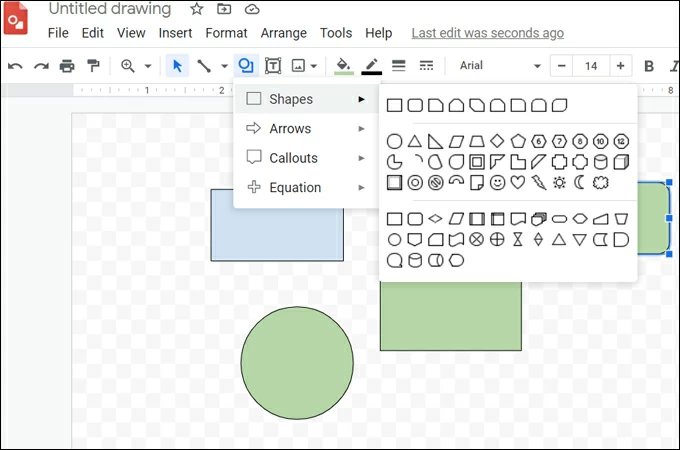The width and height of the screenshot is (680, 450).
Task: Open the Arial font dropdown
Action: (500, 66)
